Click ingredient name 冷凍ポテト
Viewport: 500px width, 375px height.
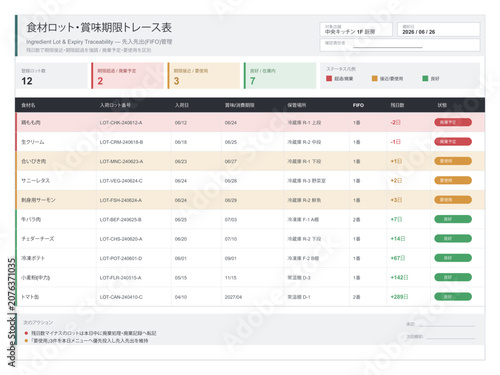[33, 258]
